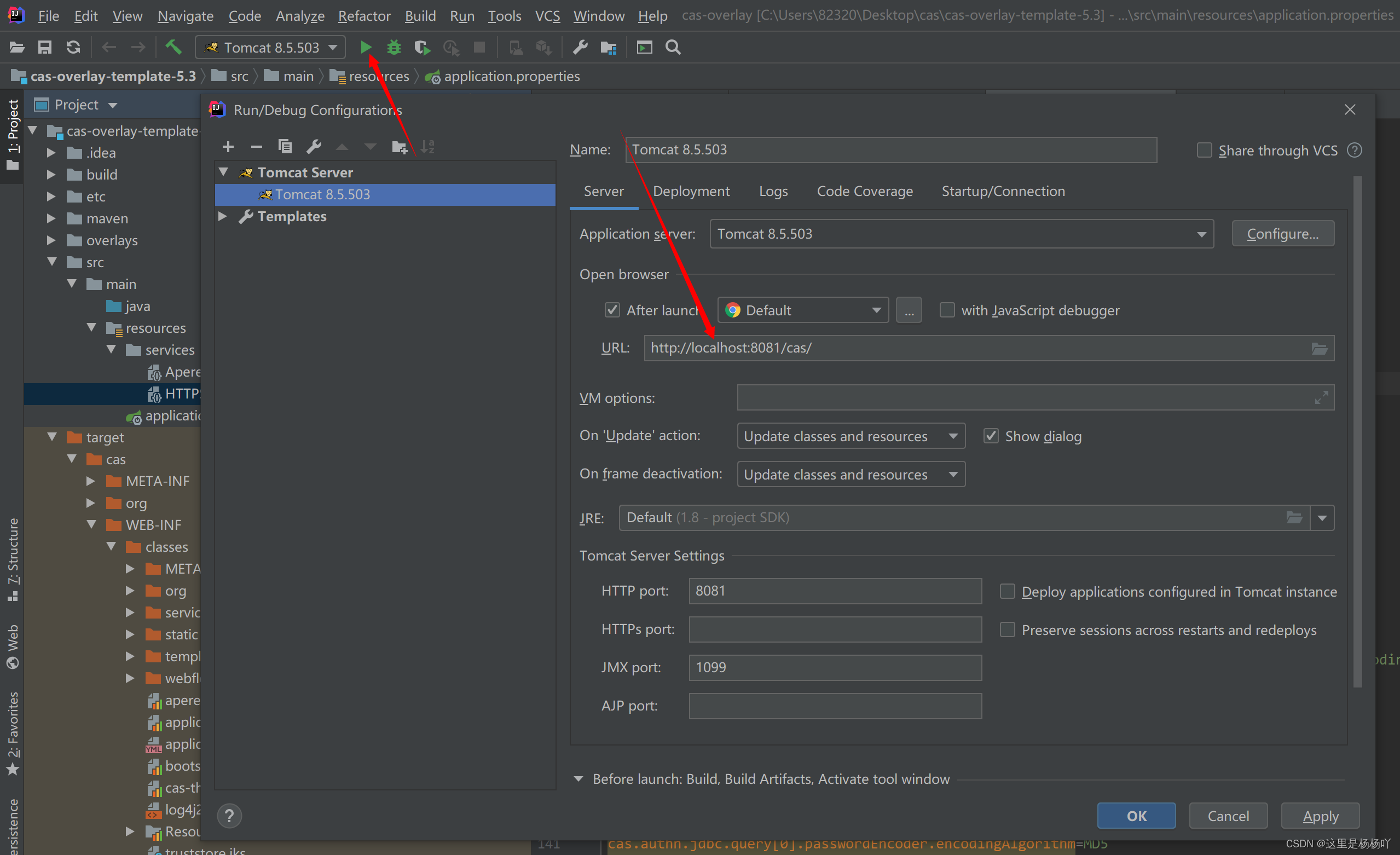Screen dimensions: 1400x855
Task: Collapse the Before launch section
Action: (578, 779)
